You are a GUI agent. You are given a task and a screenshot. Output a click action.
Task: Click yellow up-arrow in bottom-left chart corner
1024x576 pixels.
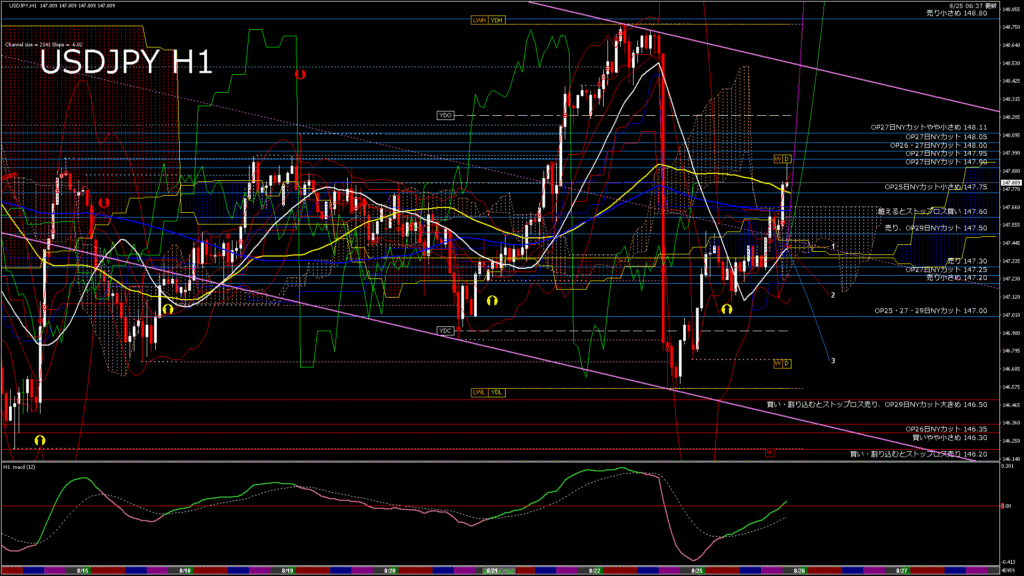[x=40, y=440]
